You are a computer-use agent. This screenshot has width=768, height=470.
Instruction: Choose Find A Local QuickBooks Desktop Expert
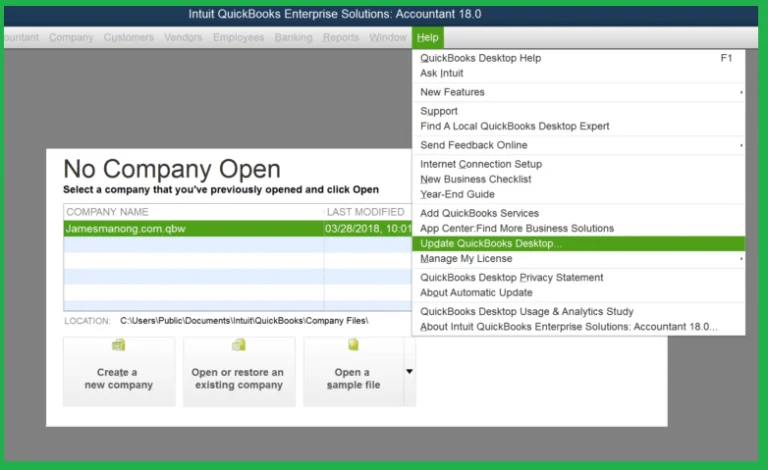(578, 126)
